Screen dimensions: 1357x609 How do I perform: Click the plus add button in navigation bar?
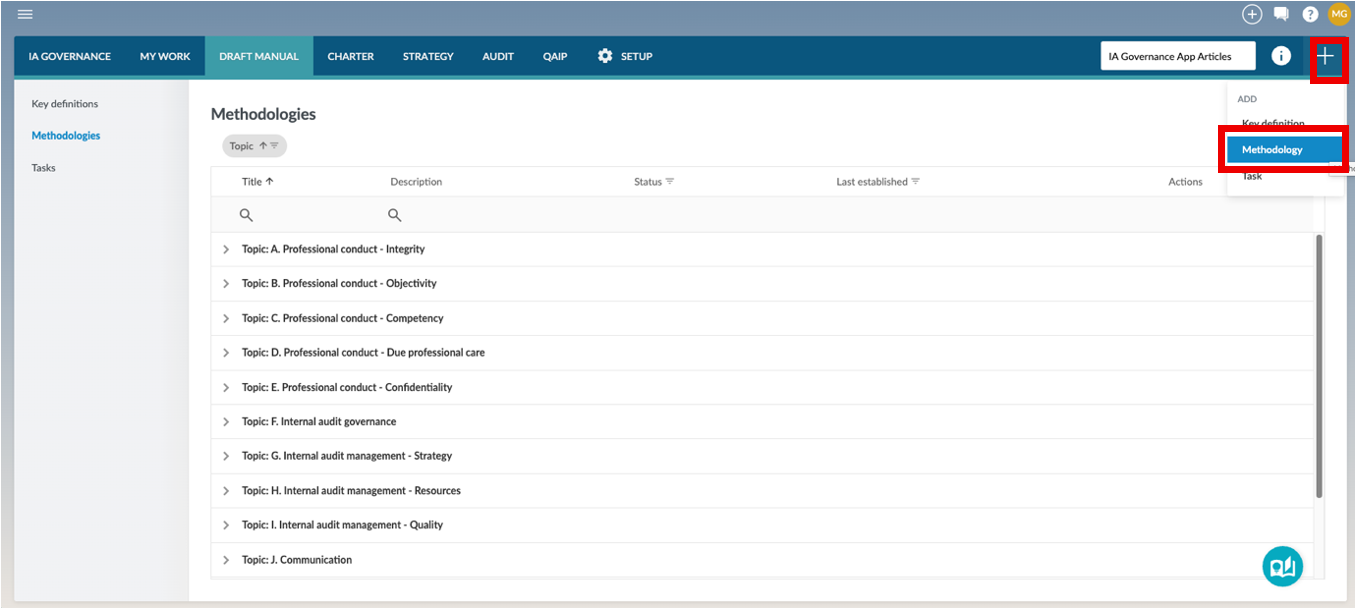pyautogui.click(x=1326, y=56)
